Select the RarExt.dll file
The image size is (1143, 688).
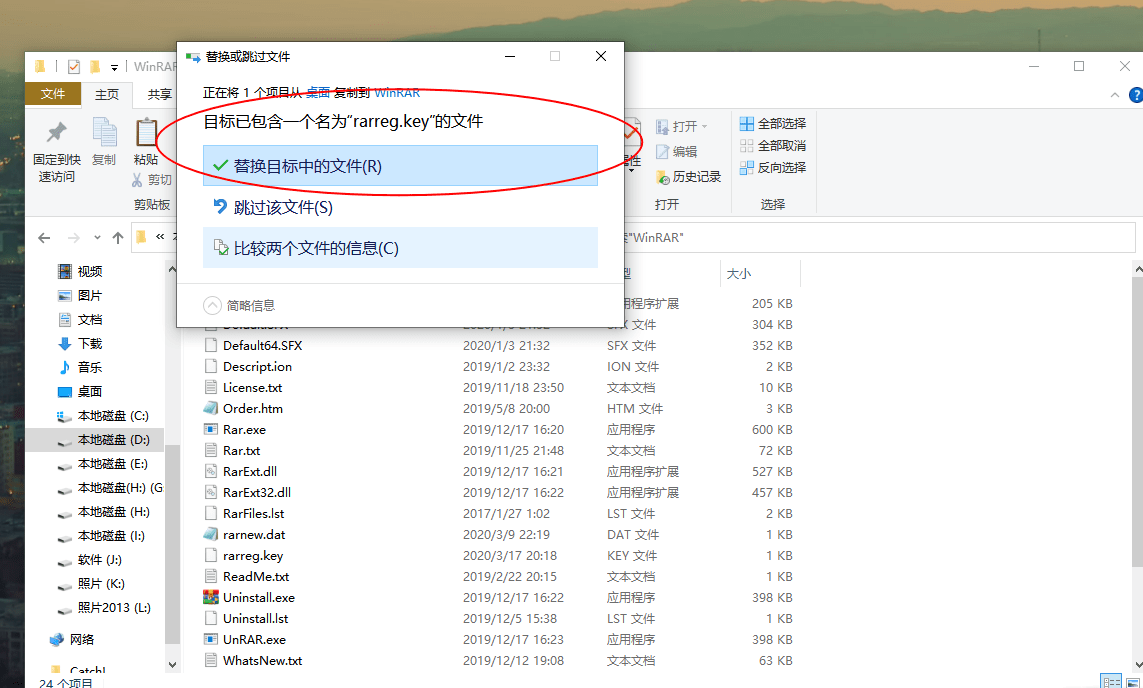[250, 472]
